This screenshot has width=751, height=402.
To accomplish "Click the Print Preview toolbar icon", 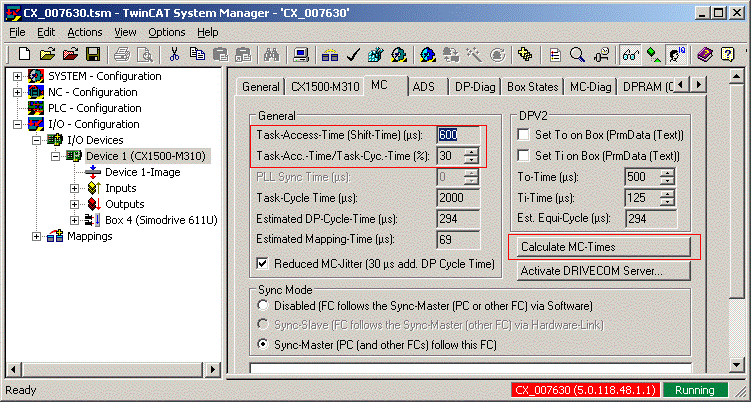I will click(x=145, y=54).
